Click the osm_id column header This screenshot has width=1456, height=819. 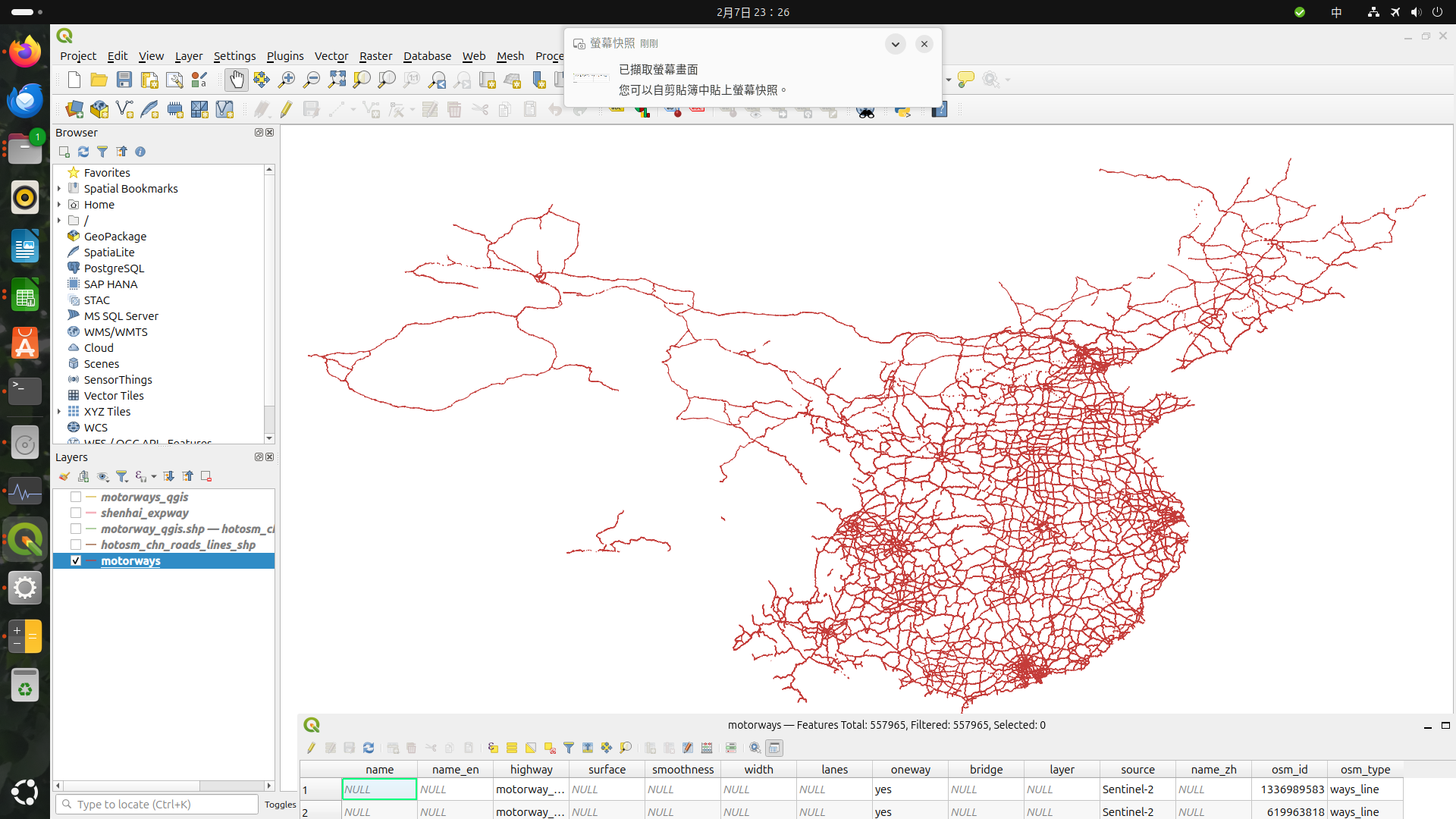coord(1289,769)
